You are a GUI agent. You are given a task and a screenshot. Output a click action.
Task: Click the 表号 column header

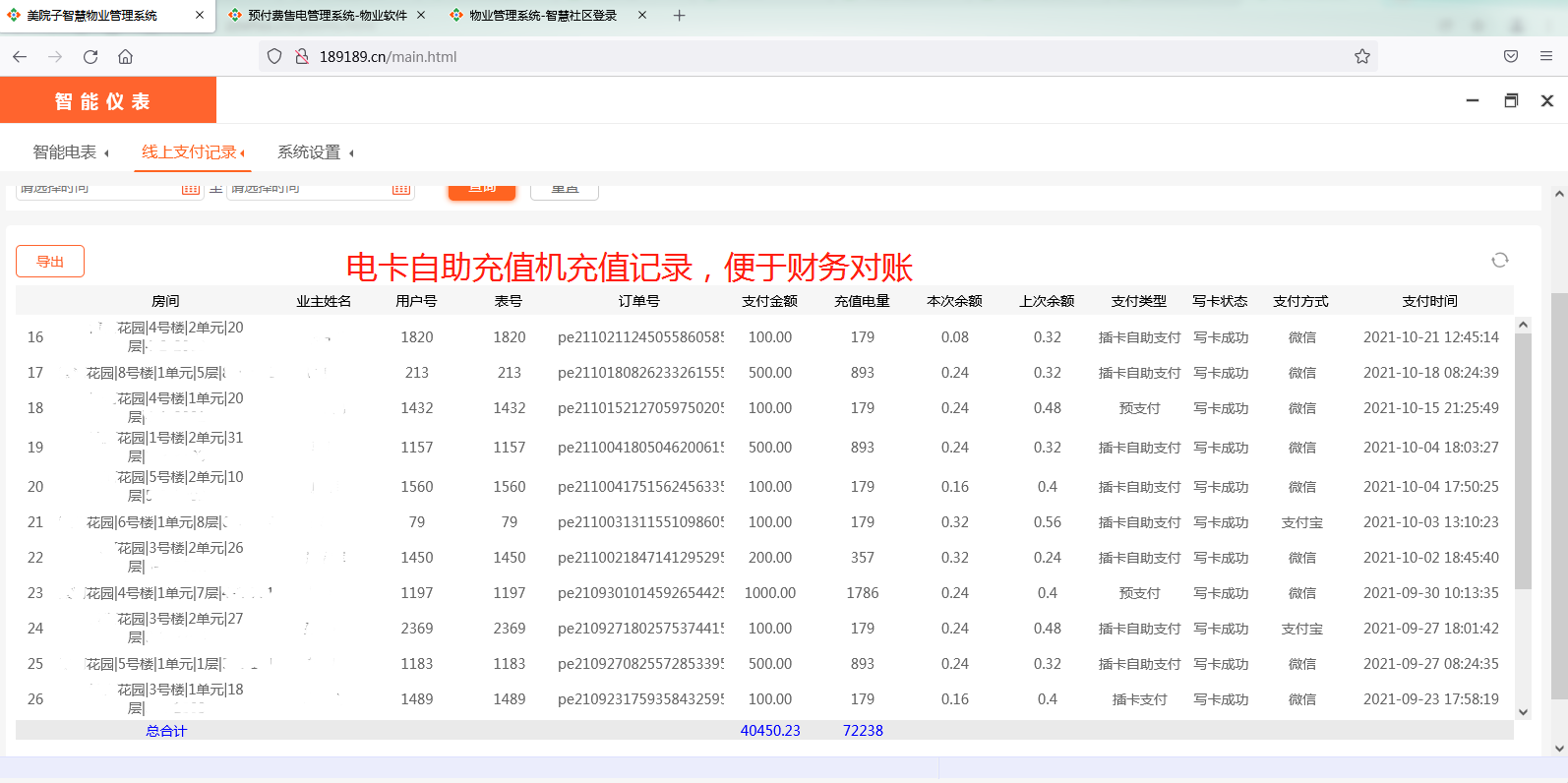(x=509, y=301)
